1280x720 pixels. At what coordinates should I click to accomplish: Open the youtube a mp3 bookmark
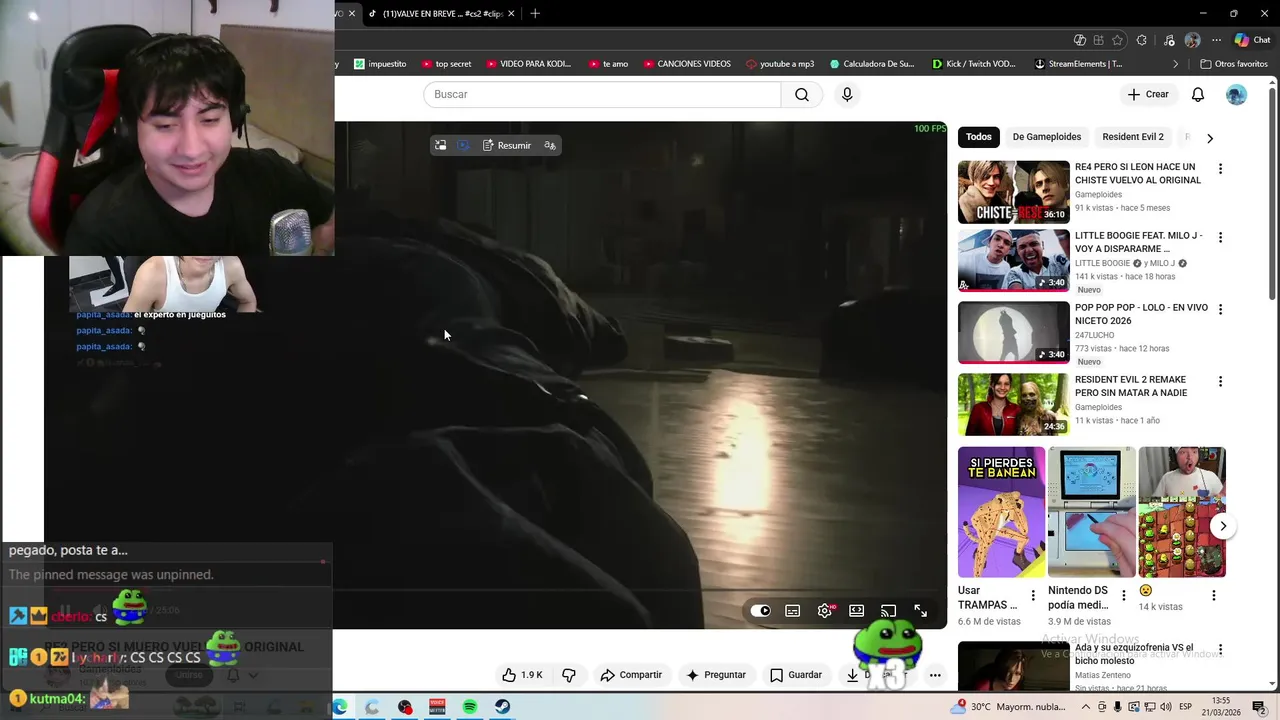(x=780, y=64)
